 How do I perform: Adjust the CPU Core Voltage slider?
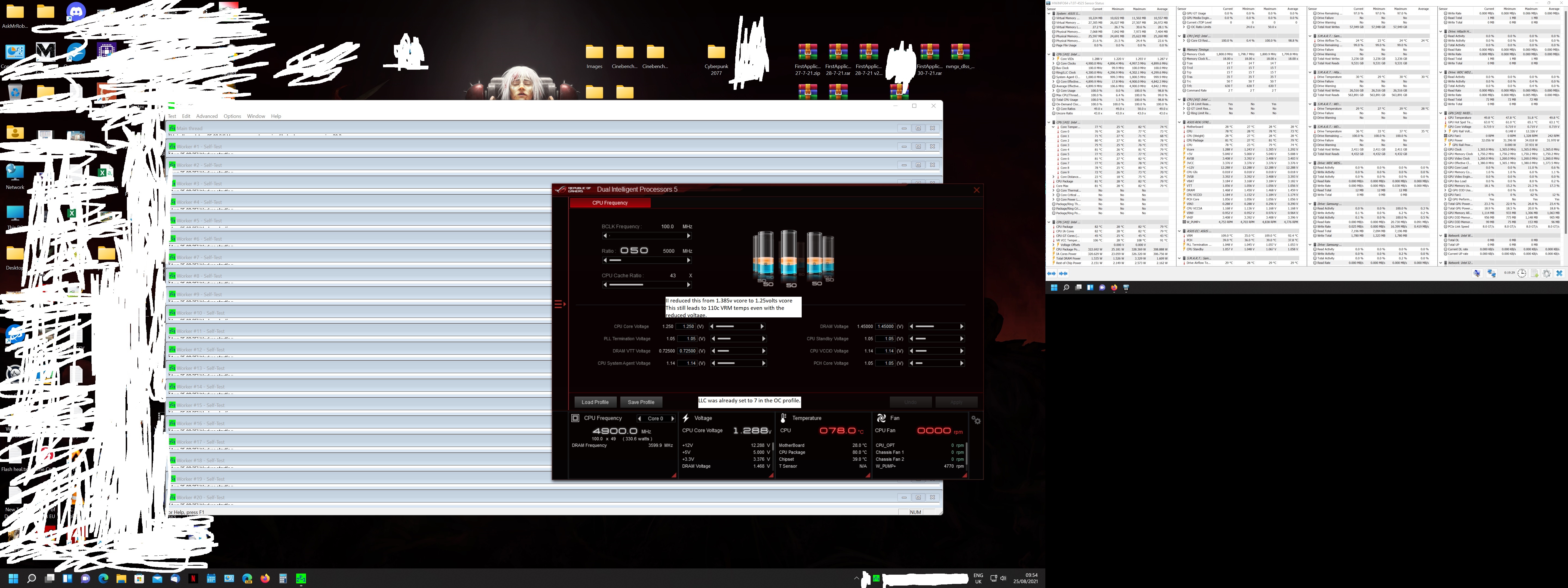pyautogui.click(x=737, y=327)
